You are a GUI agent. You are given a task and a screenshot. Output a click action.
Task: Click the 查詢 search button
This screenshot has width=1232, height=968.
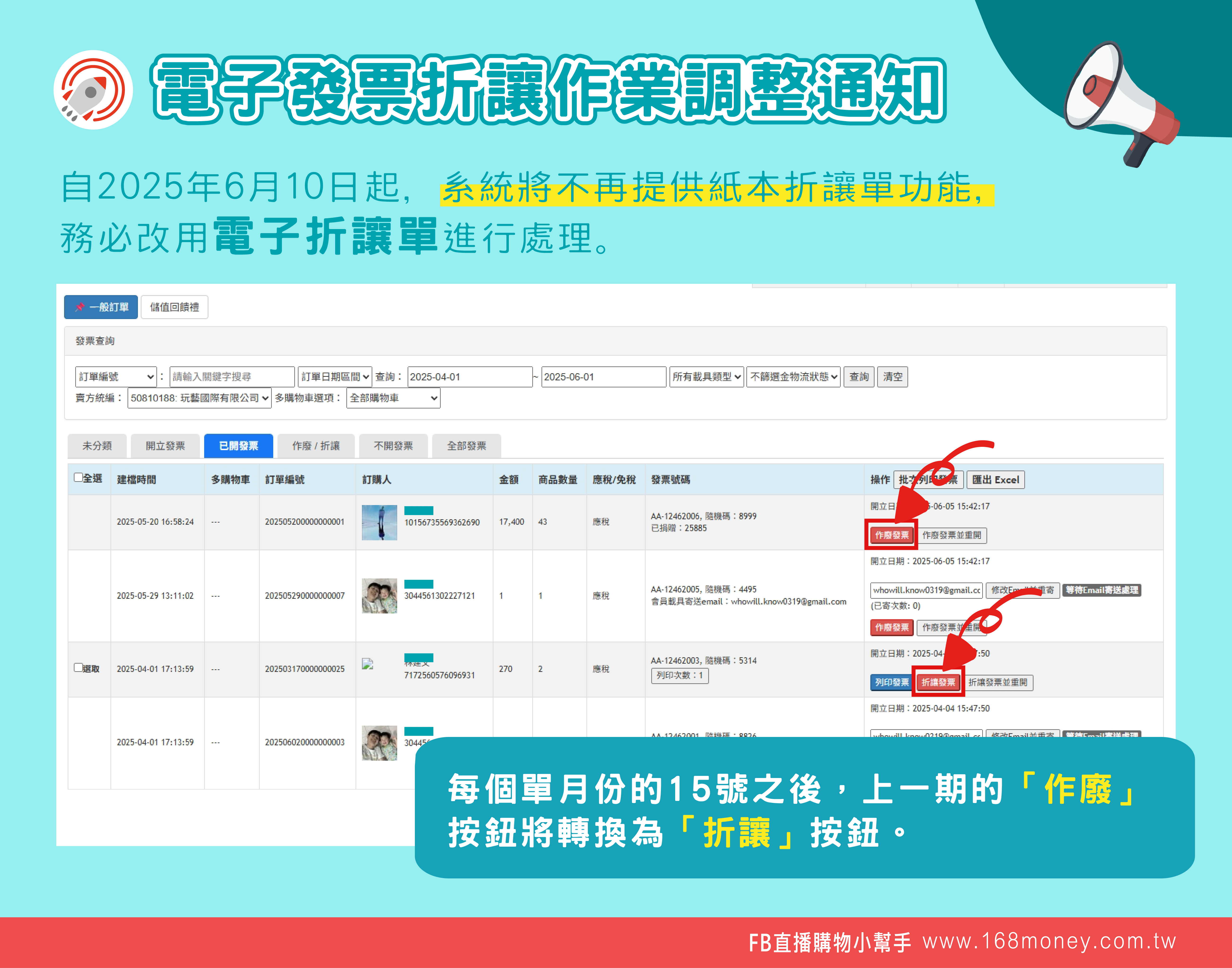[859, 376]
